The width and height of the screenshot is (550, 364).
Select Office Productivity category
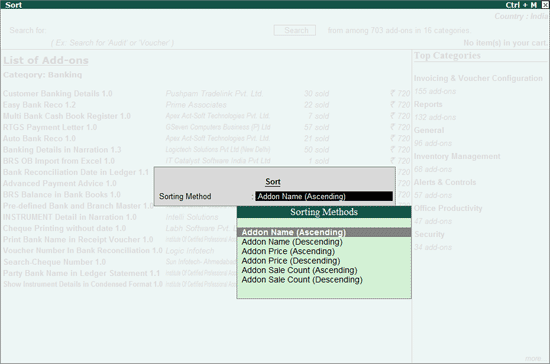click(x=448, y=208)
